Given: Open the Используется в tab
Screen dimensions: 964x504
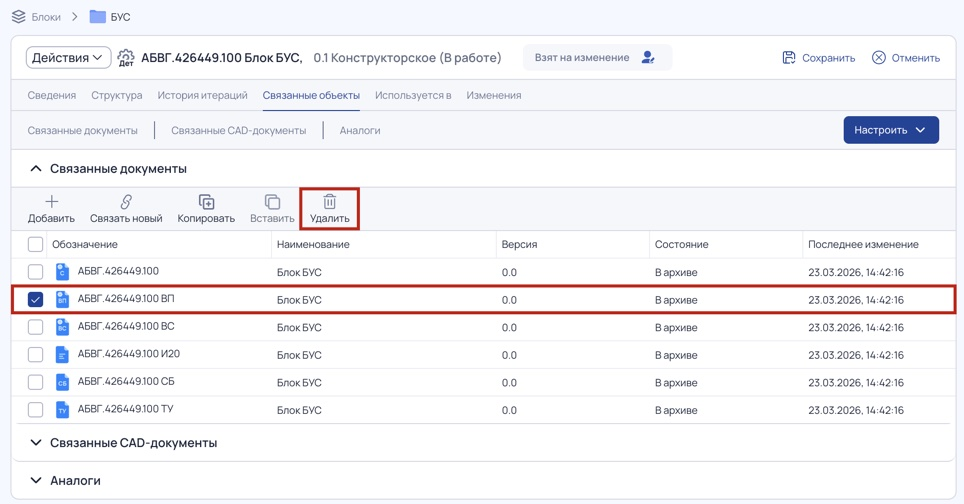Looking at the screenshot, I should point(413,95).
